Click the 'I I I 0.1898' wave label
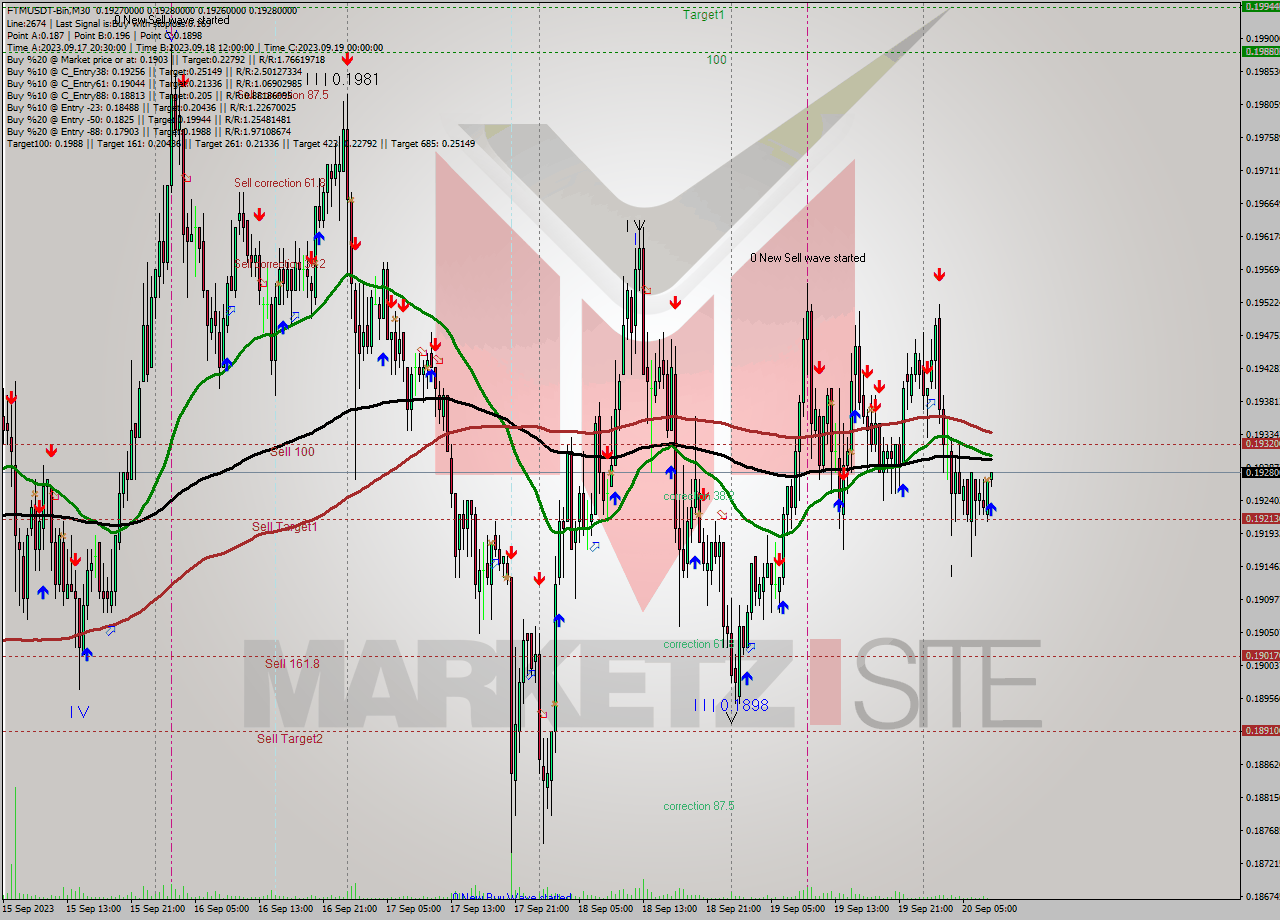Viewport: 1280px width, 920px height. [732, 705]
